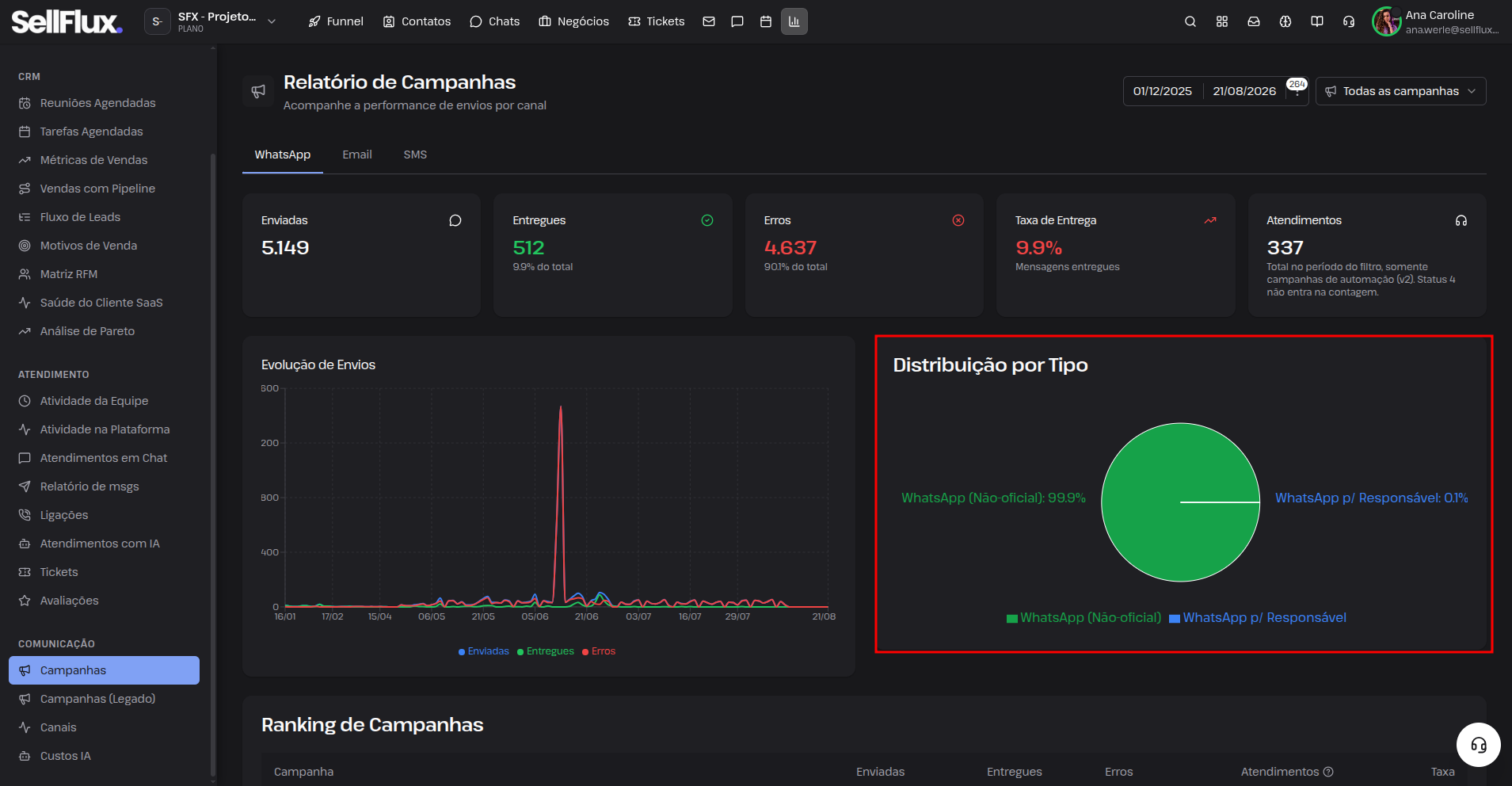Toggle Enviadas series in chart legend

484,651
